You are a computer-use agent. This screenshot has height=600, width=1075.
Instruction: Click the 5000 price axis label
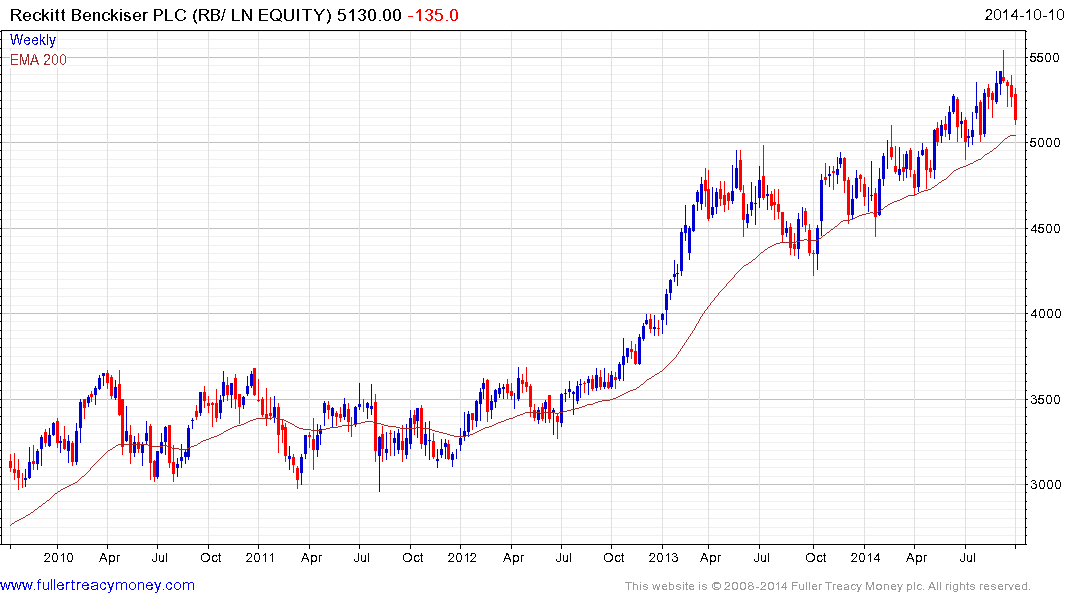[1044, 143]
